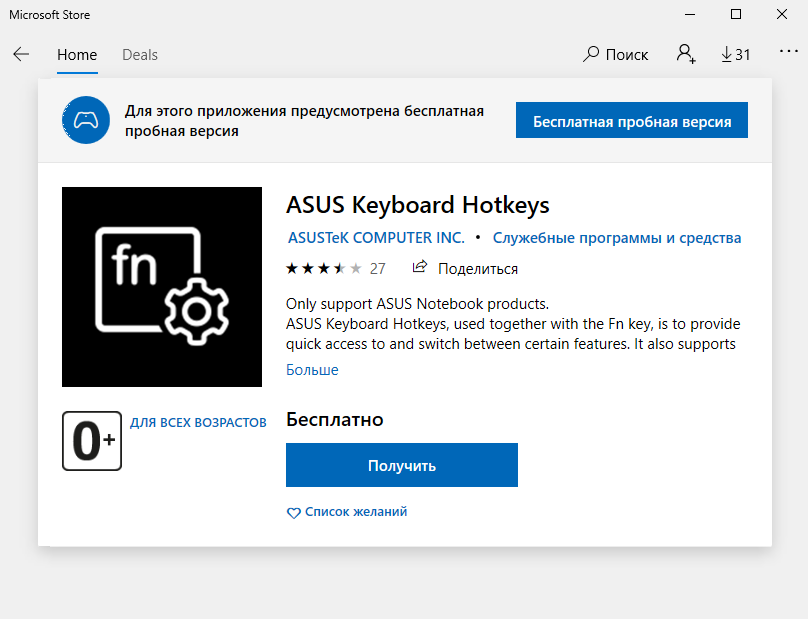Click the 0+ age rating badge
The width and height of the screenshot is (808, 619).
click(x=92, y=441)
